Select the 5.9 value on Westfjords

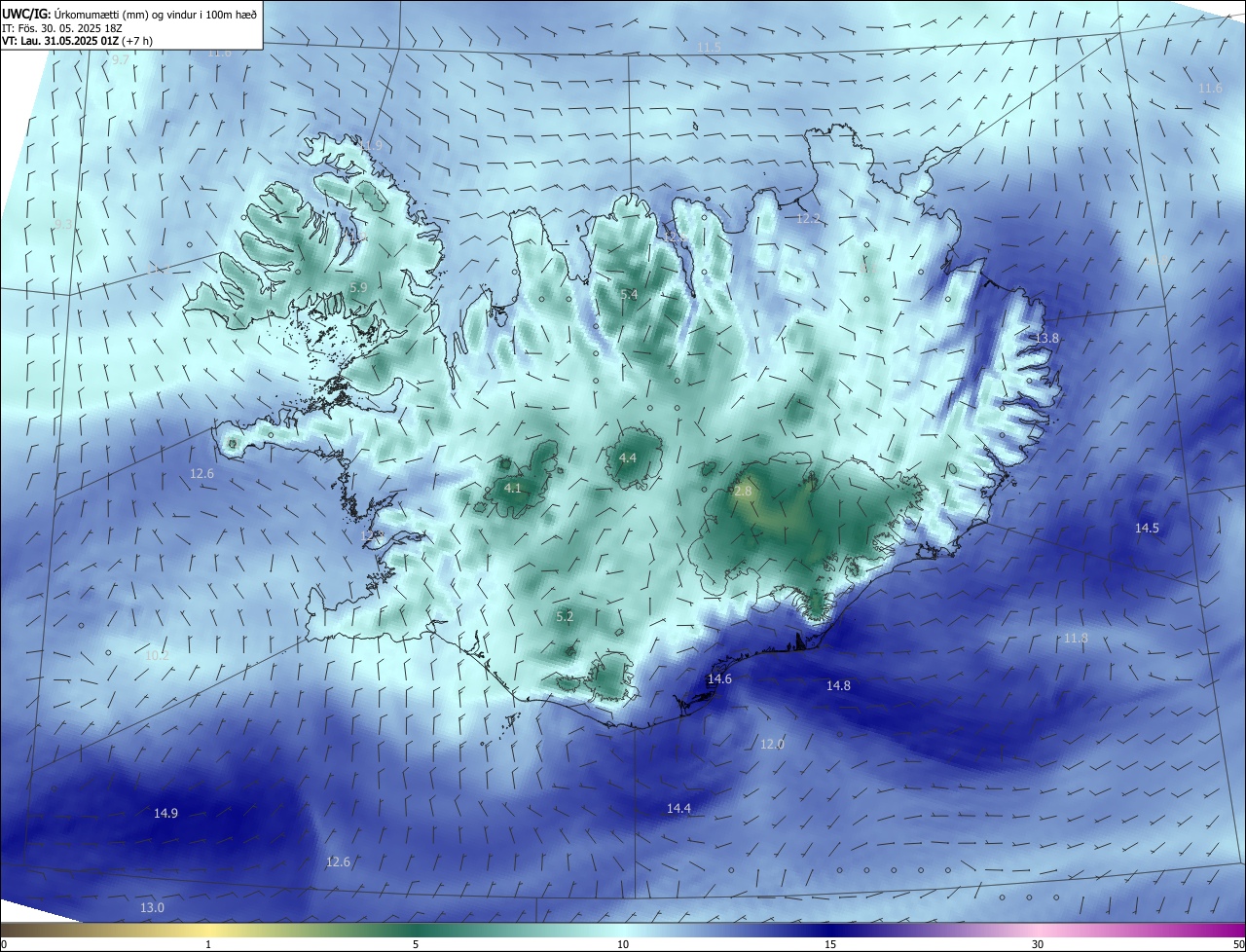358,287
